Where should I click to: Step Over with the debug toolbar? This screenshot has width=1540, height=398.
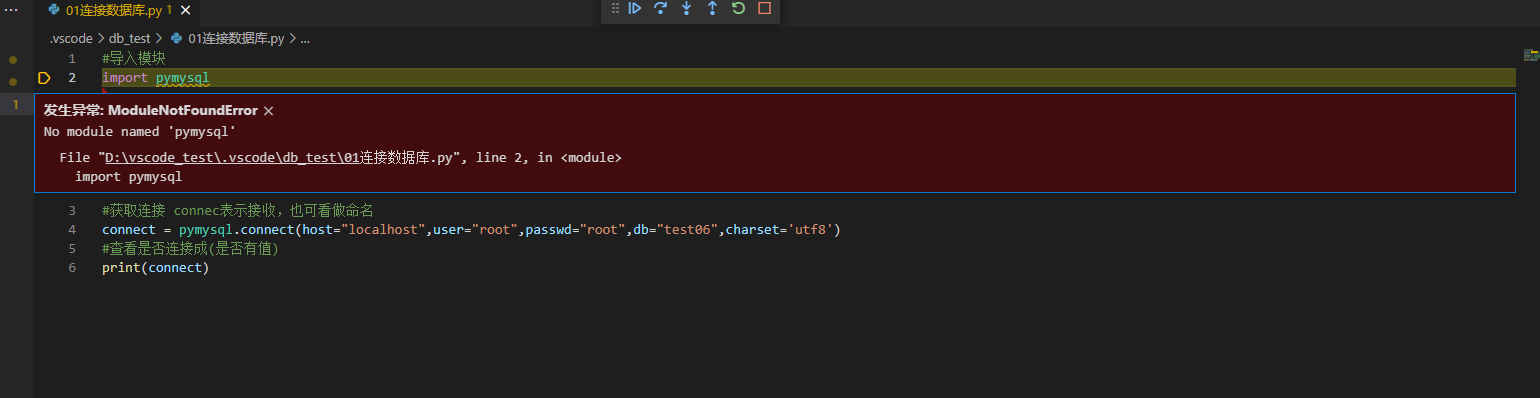661,8
